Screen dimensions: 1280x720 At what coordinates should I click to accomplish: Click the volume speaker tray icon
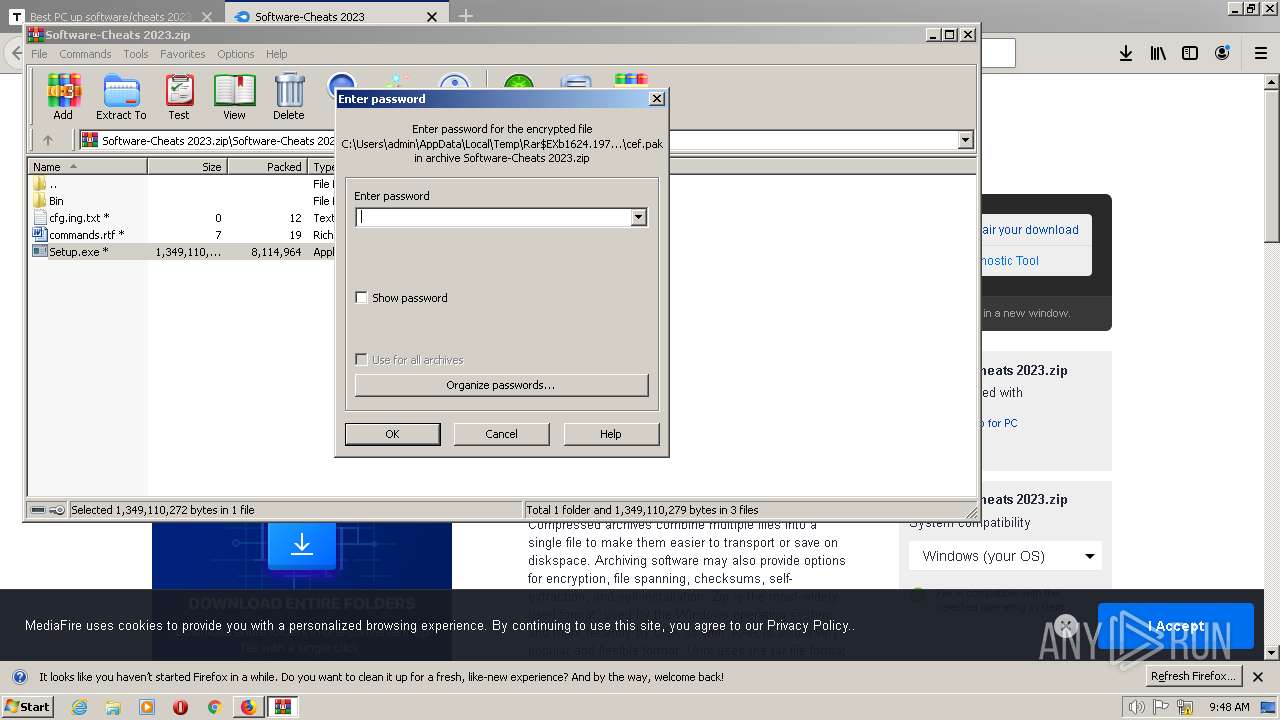(x=1137, y=707)
